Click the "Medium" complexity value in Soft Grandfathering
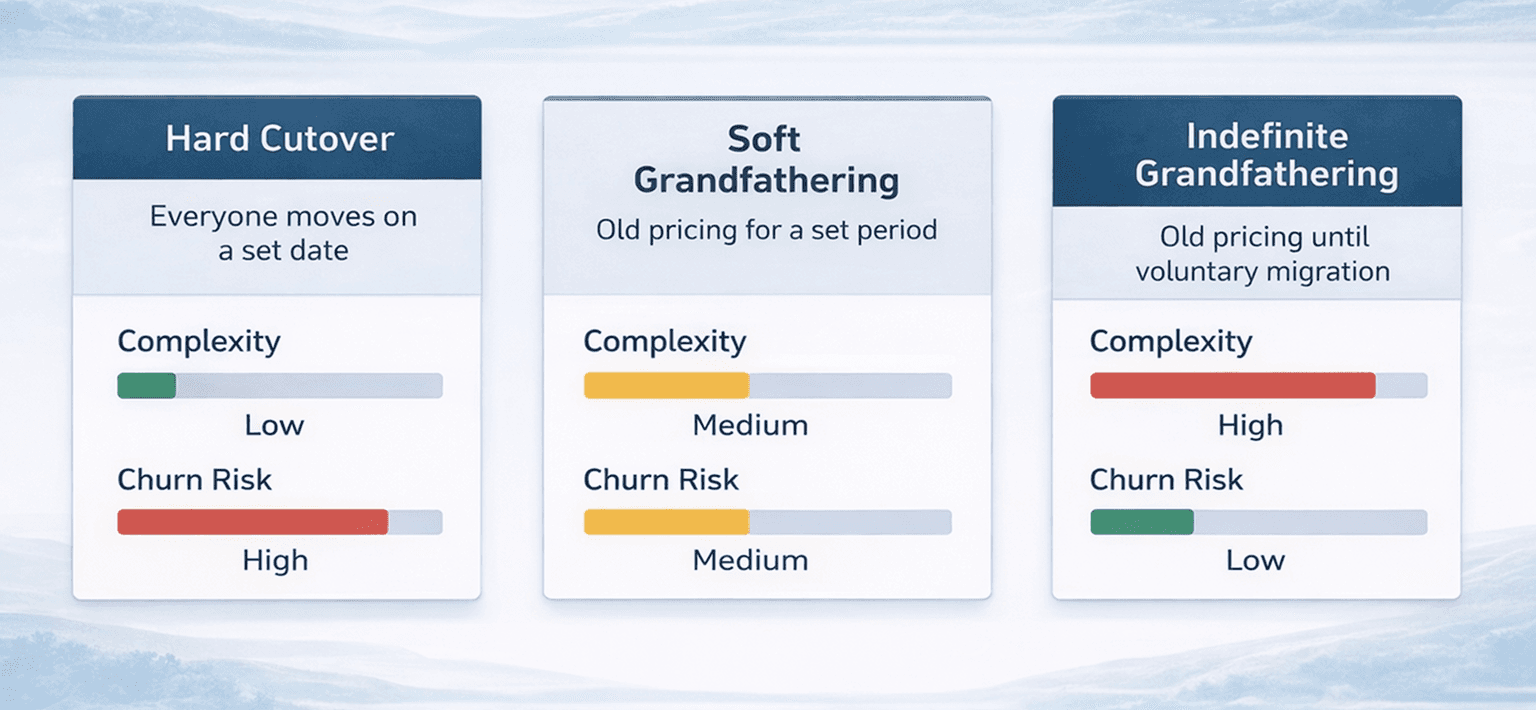Screen dimensions: 1536x710 point(750,426)
